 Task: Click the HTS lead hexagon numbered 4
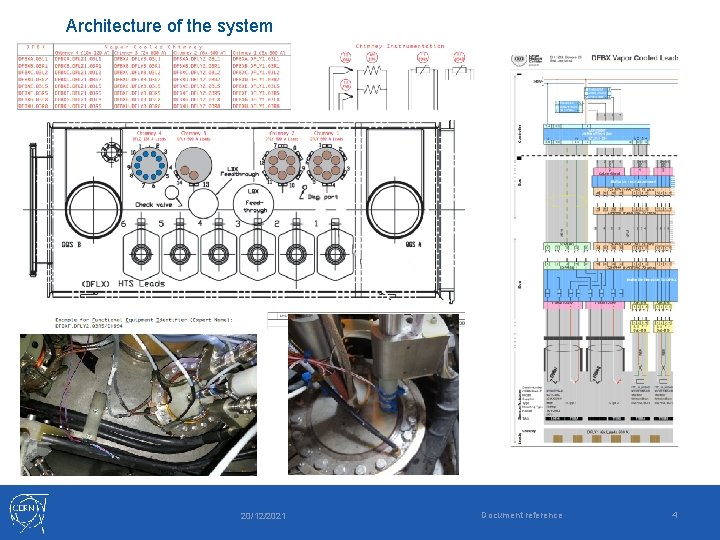(219, 254)
